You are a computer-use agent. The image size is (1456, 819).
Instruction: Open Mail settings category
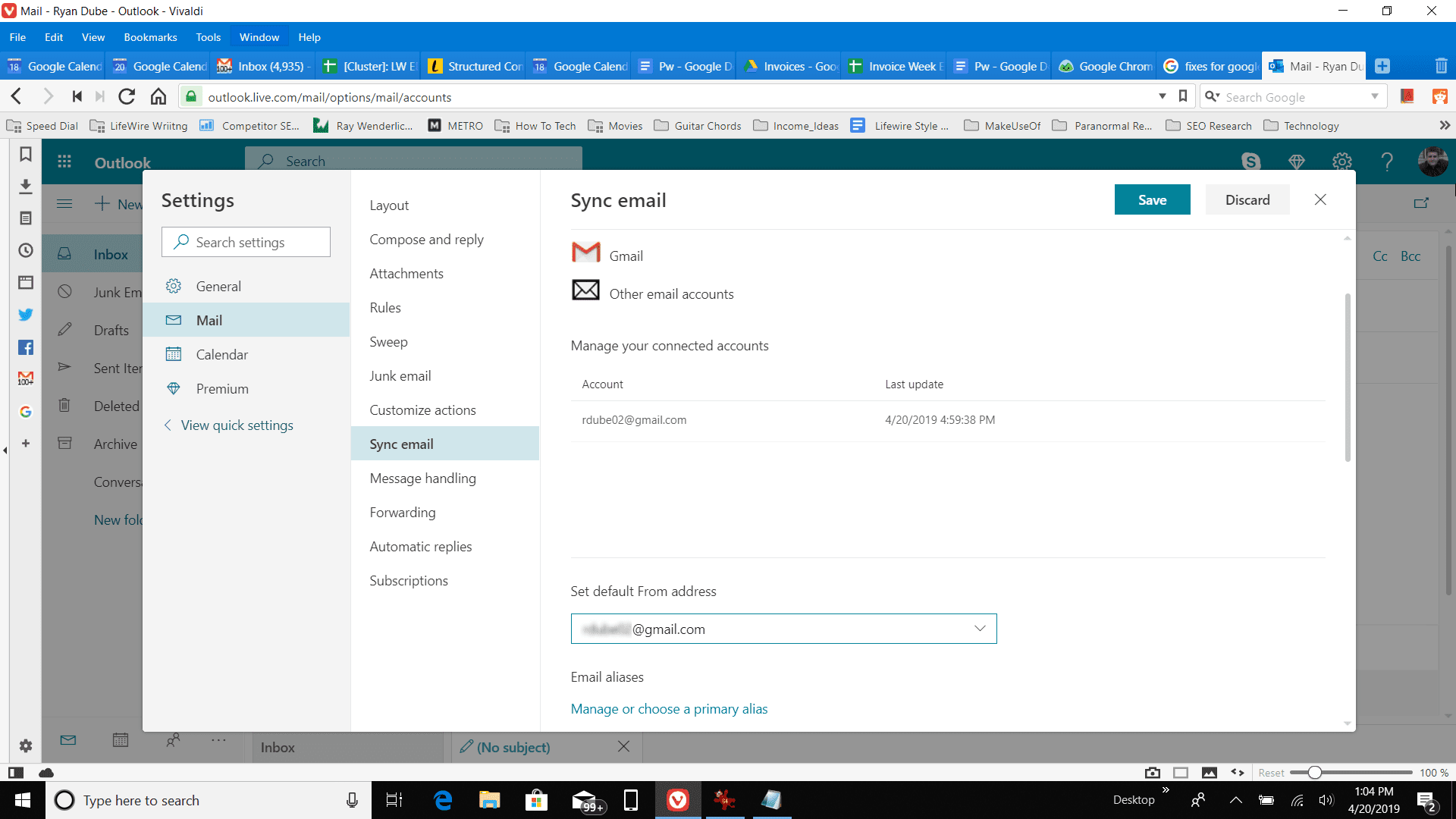209,320
